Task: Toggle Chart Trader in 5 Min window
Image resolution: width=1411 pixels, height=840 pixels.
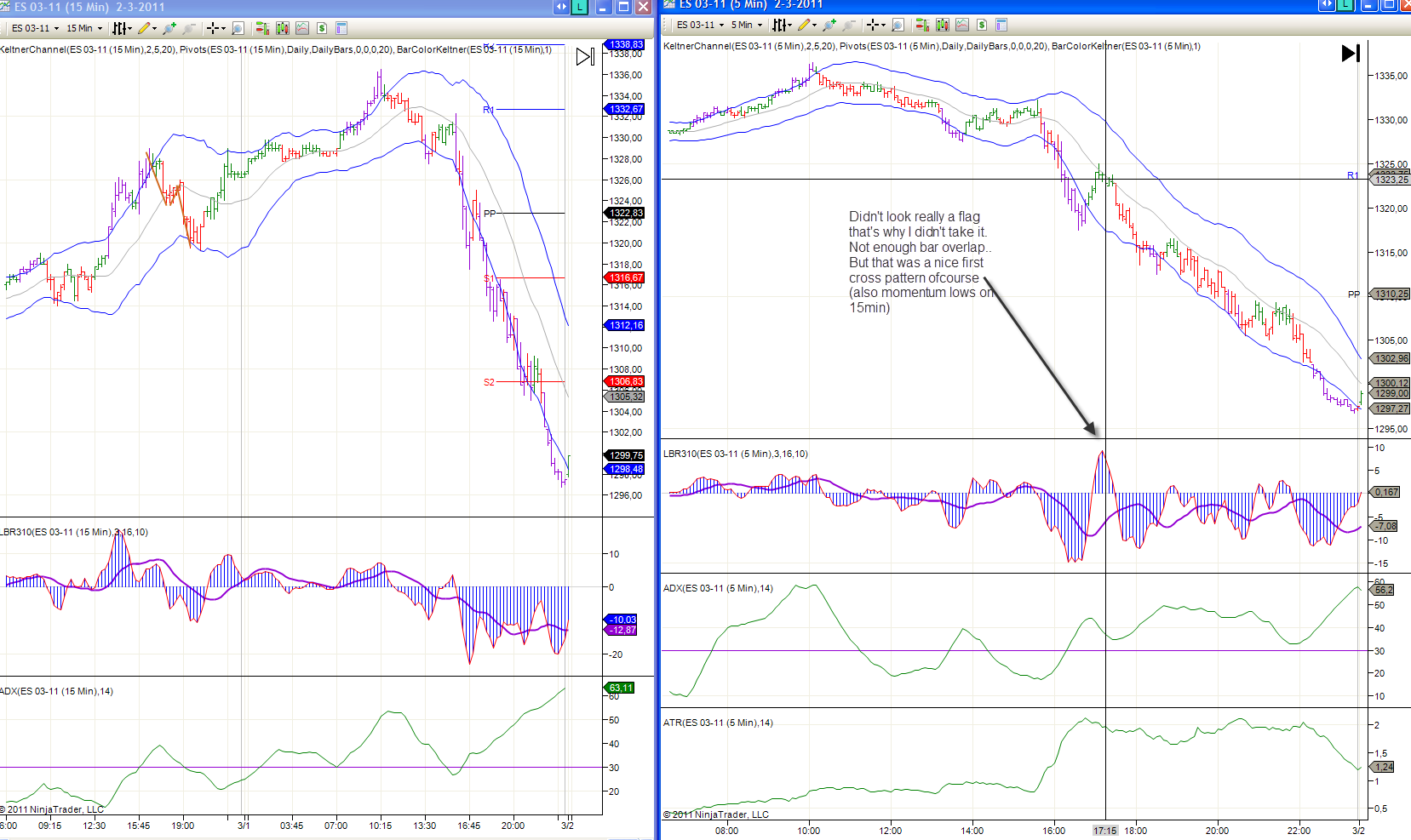Action: [x=922, y=25]
